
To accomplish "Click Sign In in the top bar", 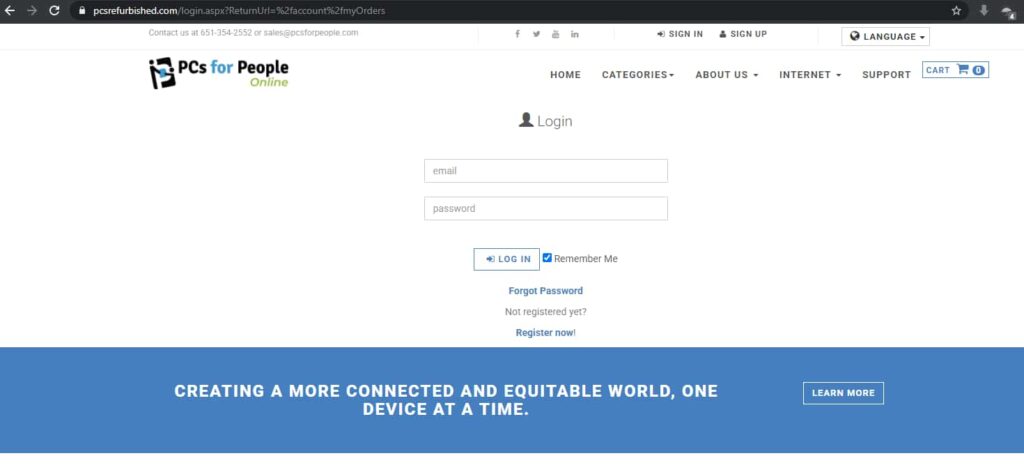I will tap(680, 34).
